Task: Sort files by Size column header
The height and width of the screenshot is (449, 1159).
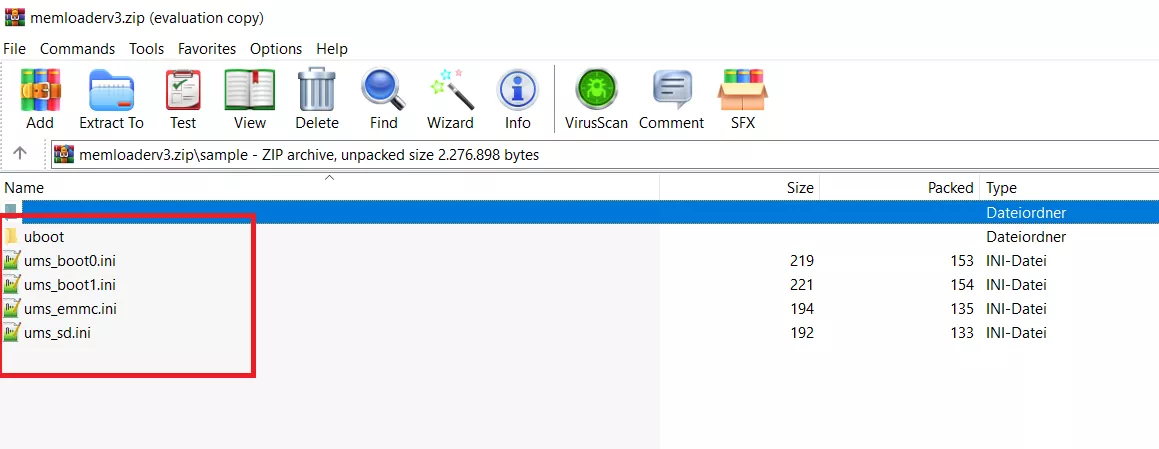Action: coord(799,187)
